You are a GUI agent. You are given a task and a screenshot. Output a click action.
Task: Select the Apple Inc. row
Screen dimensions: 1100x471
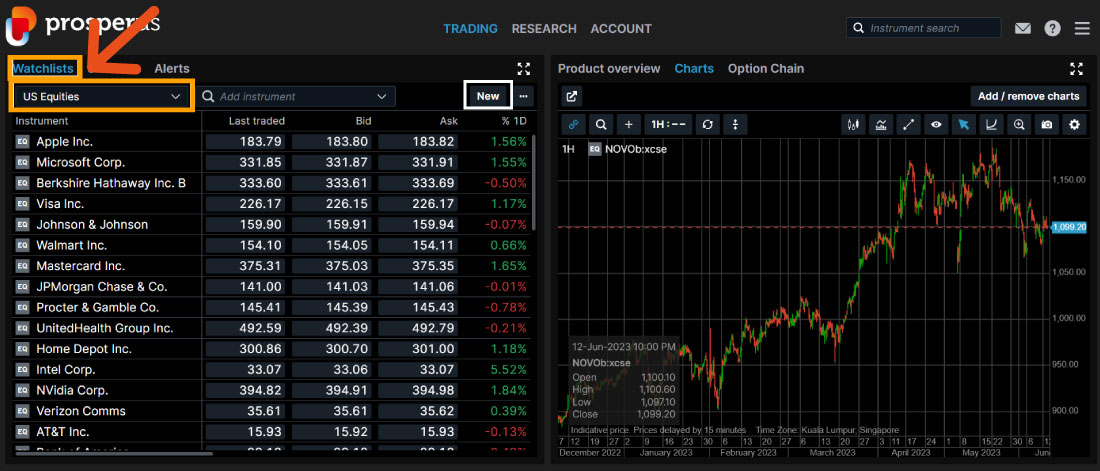click(271, 141)
